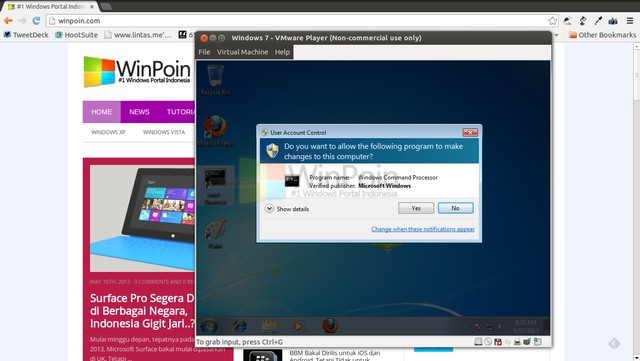Expand Show details in UAC dialog

287,209
